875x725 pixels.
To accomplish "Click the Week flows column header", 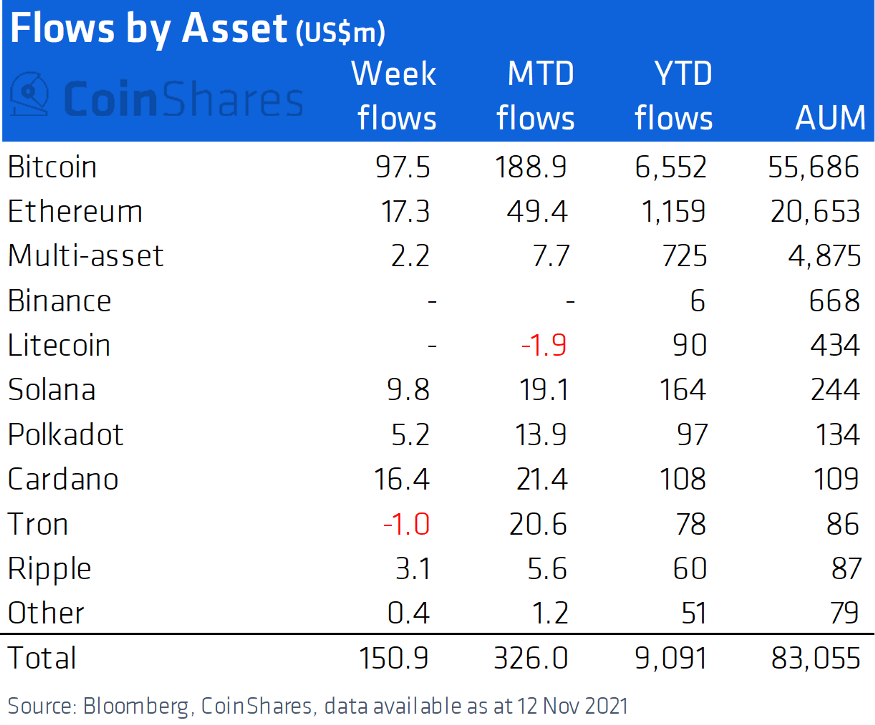I will click(x=396, y=96).
